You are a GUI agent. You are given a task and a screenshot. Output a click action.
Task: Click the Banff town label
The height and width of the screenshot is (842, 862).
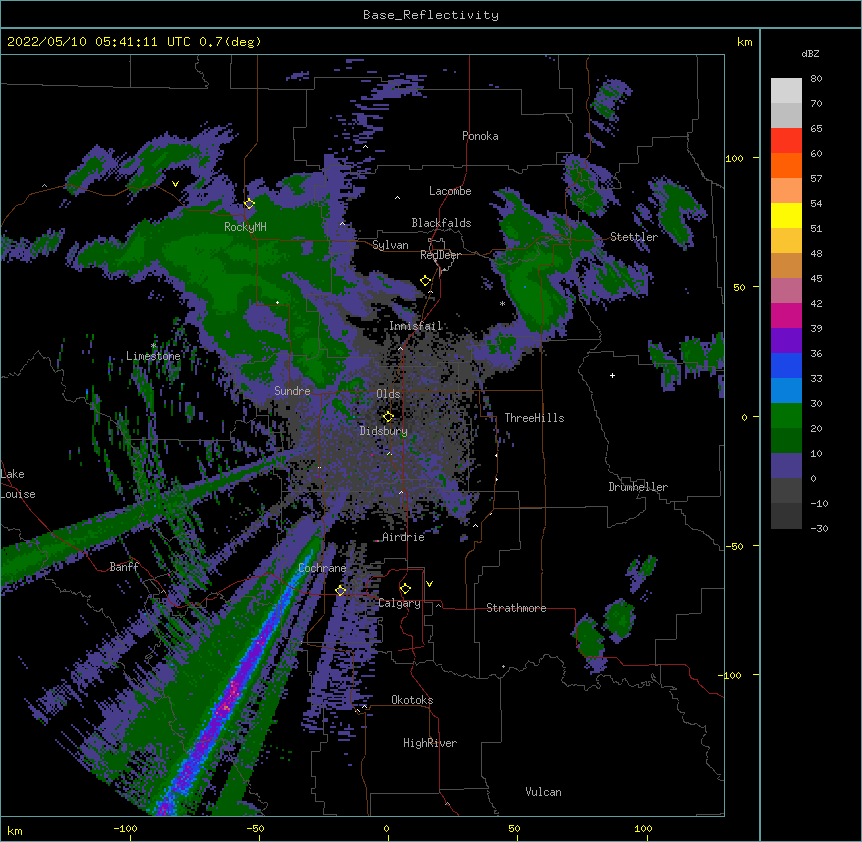124,567
